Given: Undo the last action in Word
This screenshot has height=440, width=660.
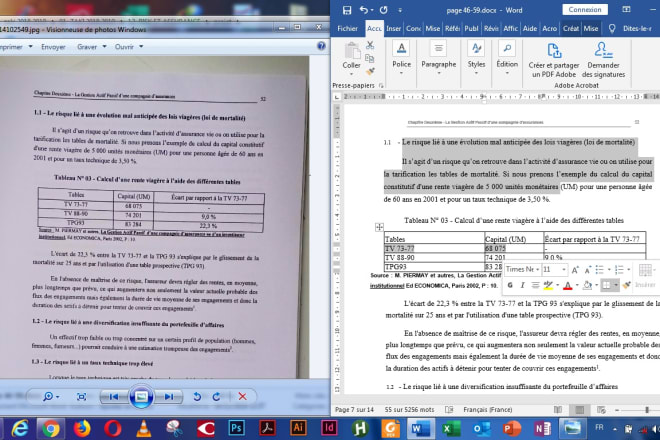Looking at the screenshot, I should (x=364, y=10).
